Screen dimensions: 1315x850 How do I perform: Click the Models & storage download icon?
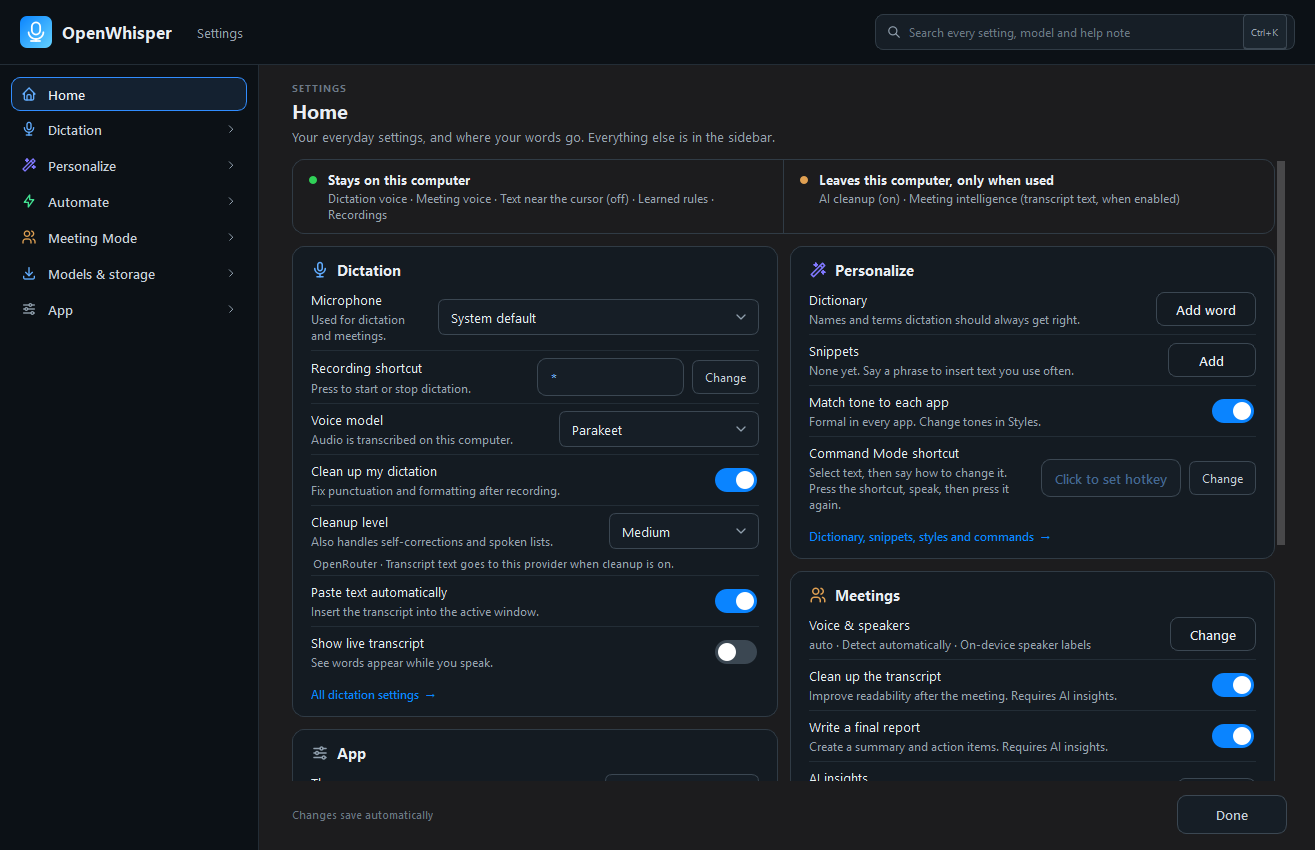point(29,274)
